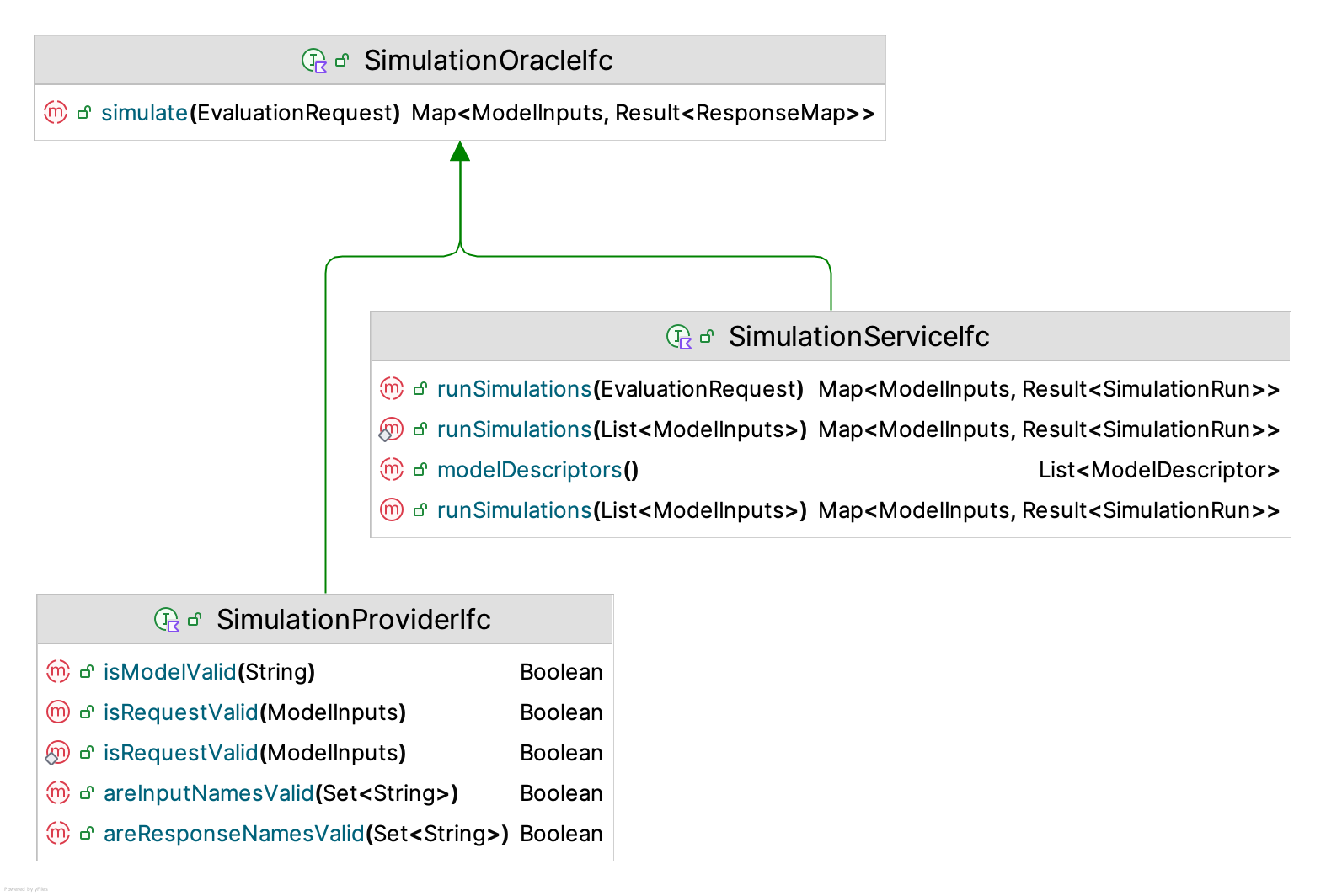Select the SimulationServiceIfc class title
This screenshot has width=1326, height=896.
[859, 337]
